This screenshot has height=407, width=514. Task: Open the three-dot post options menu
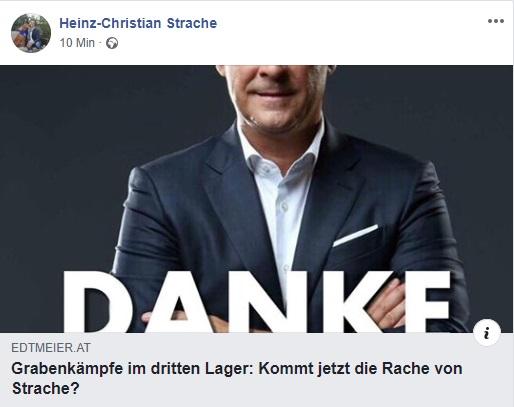[x=496, y=21]
